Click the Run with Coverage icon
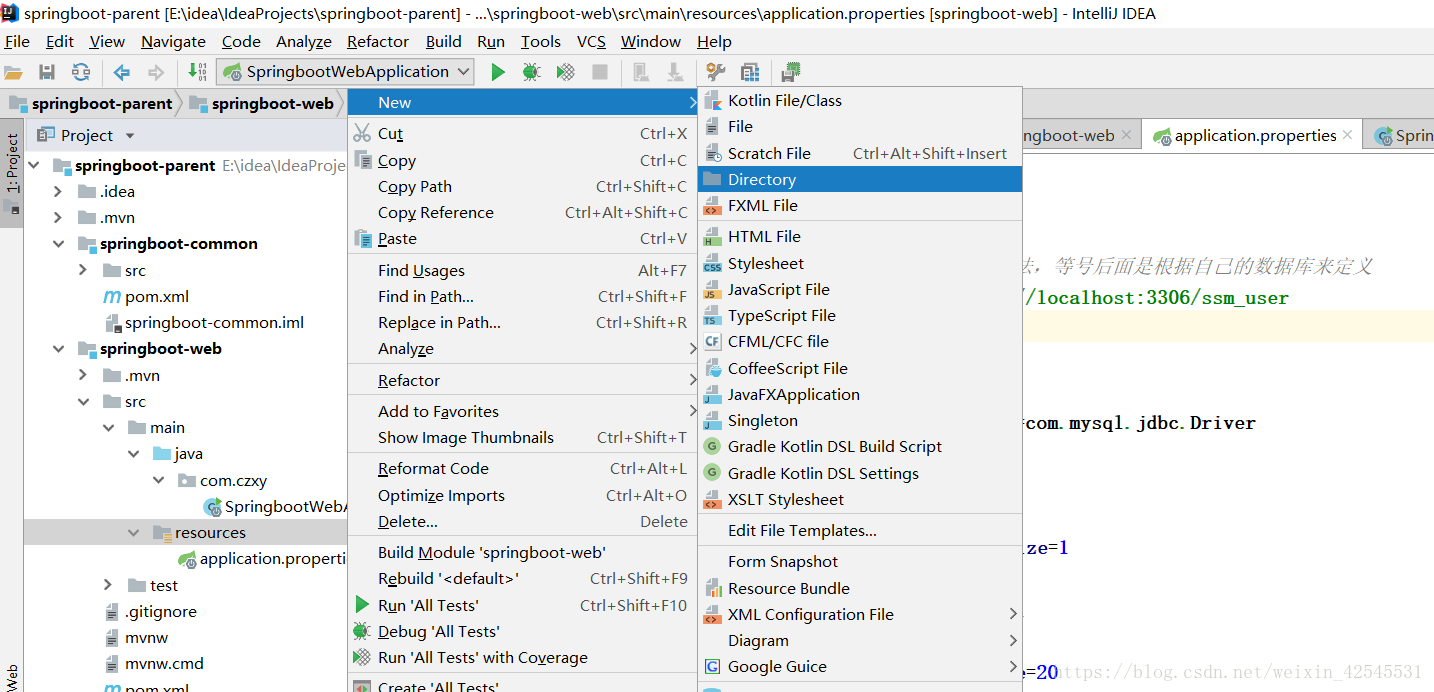Viewport: 1434px width, 692px height. tap(565, 72)
